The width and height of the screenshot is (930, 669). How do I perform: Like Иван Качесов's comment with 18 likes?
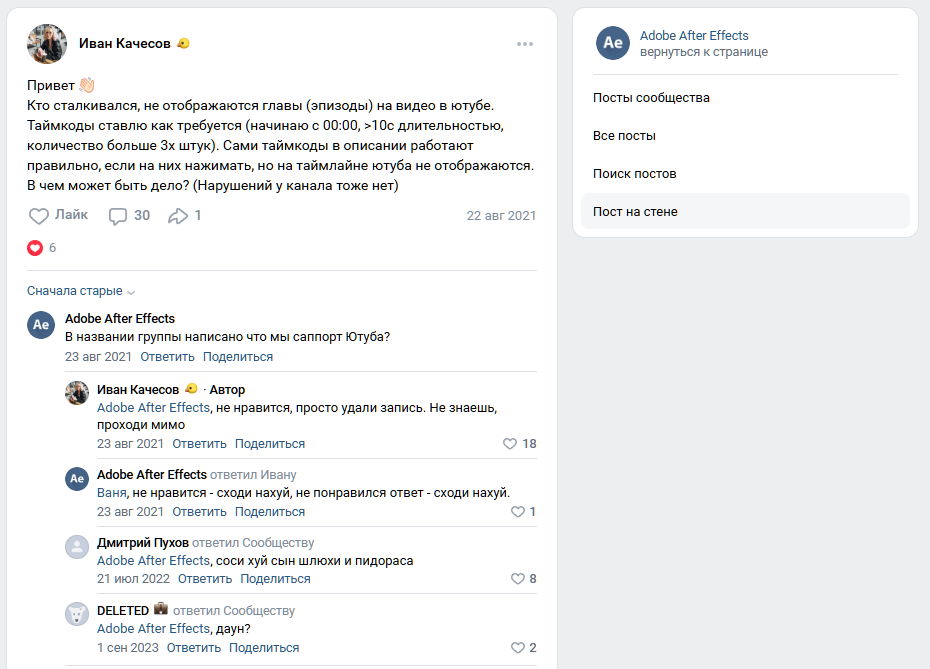pos(519,444)
